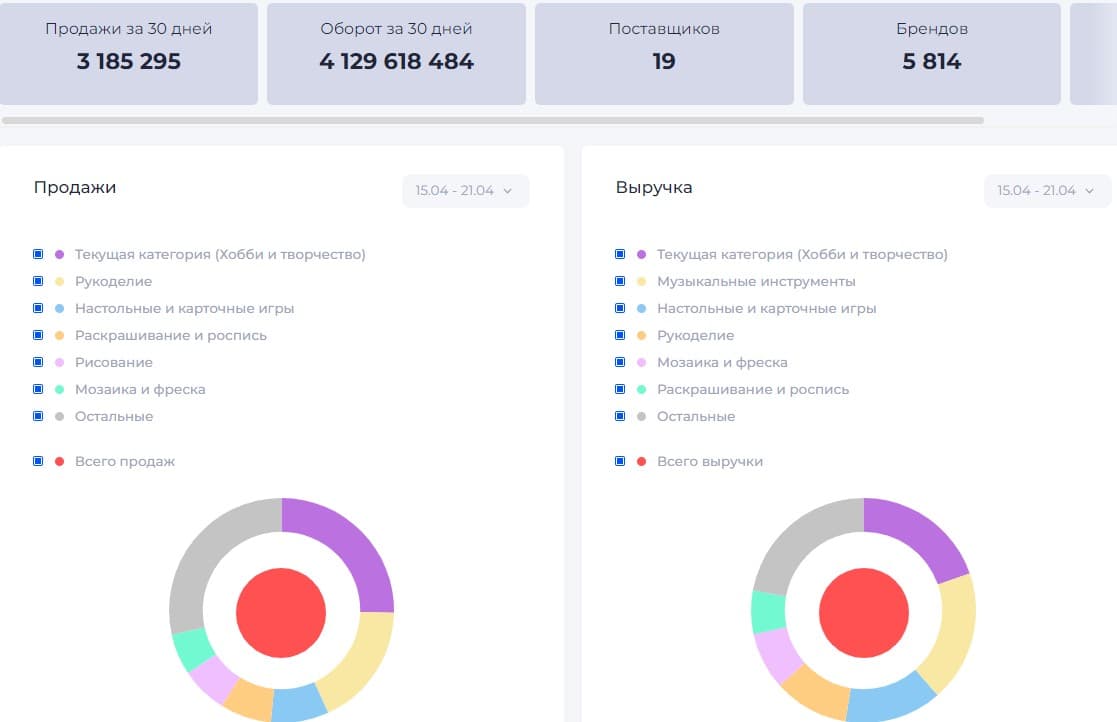Image resolution: width=1117 pixels, height=722 pixels.
Task: Toggle the Раскрашивание и роспись checkbox in Продажи
Action: coord(38,335)
